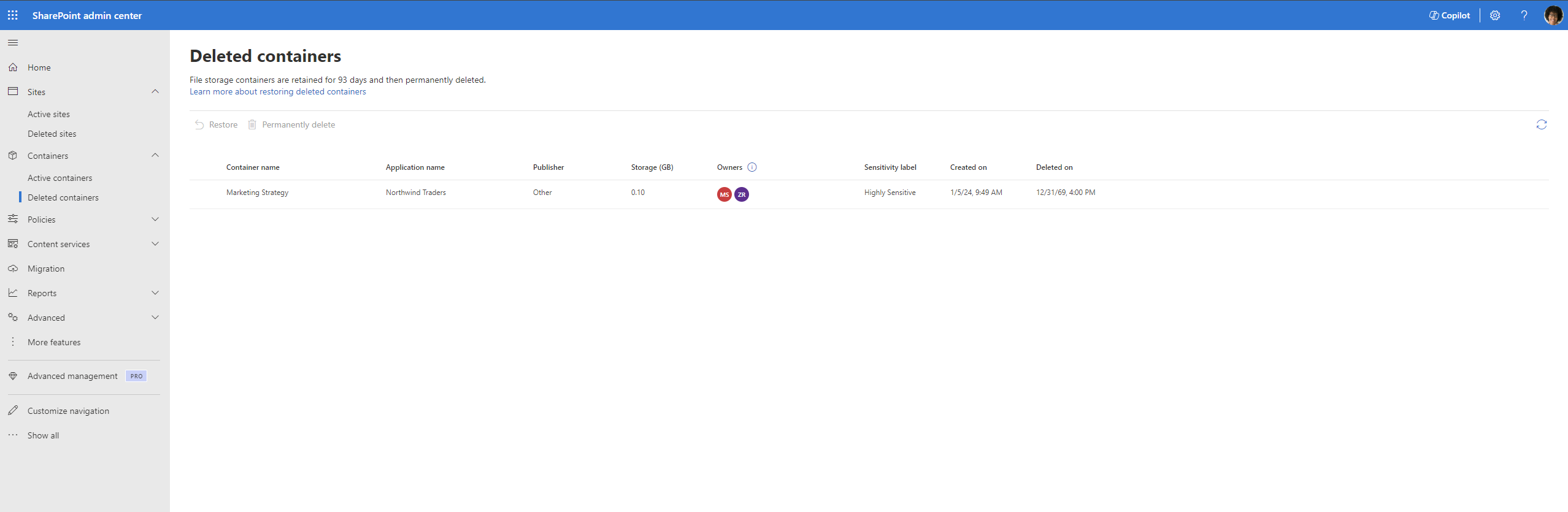
Task: Open Migration page label
Action: point(46,269)
